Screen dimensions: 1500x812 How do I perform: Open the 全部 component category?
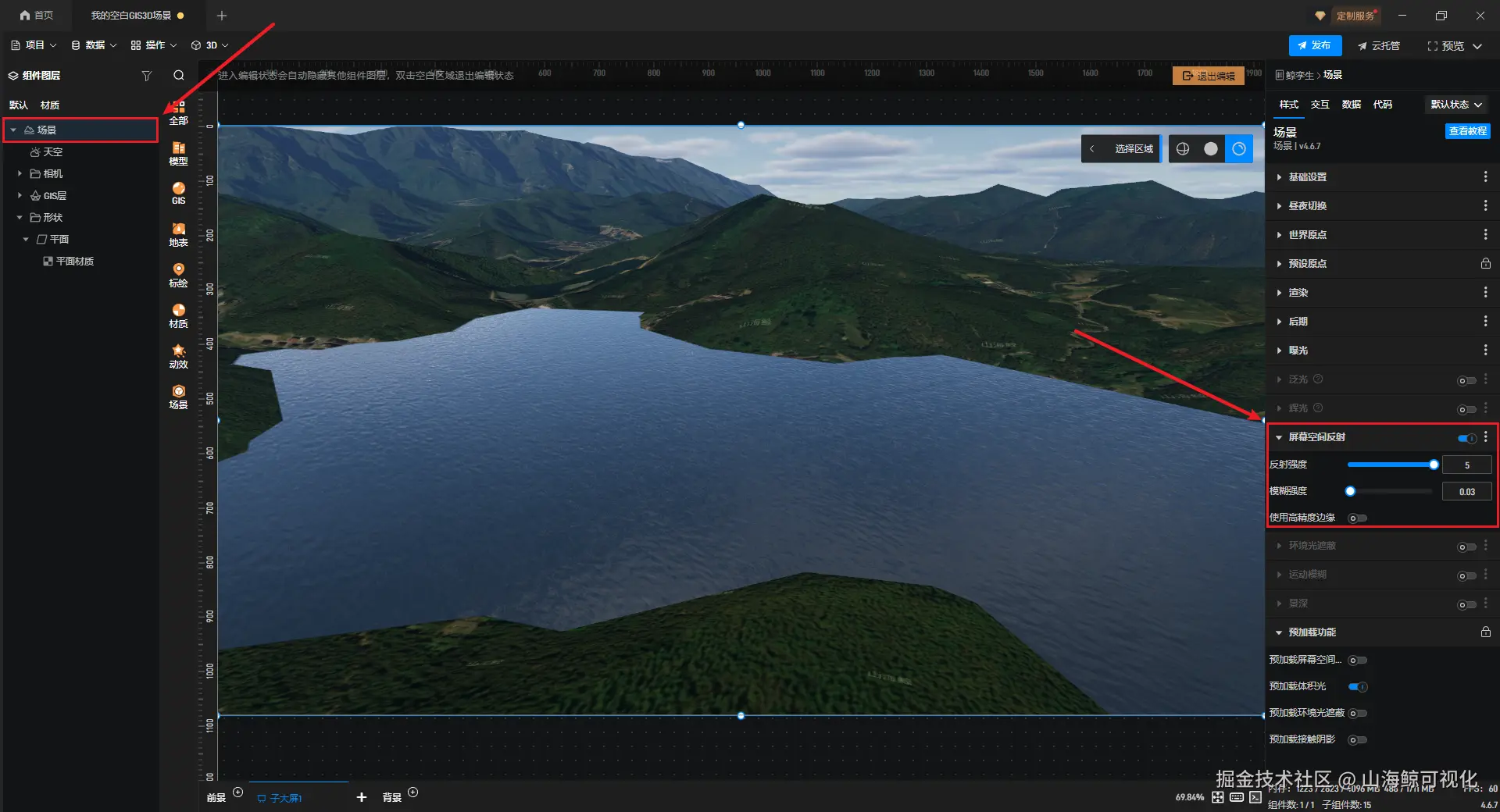click(178, 112)
